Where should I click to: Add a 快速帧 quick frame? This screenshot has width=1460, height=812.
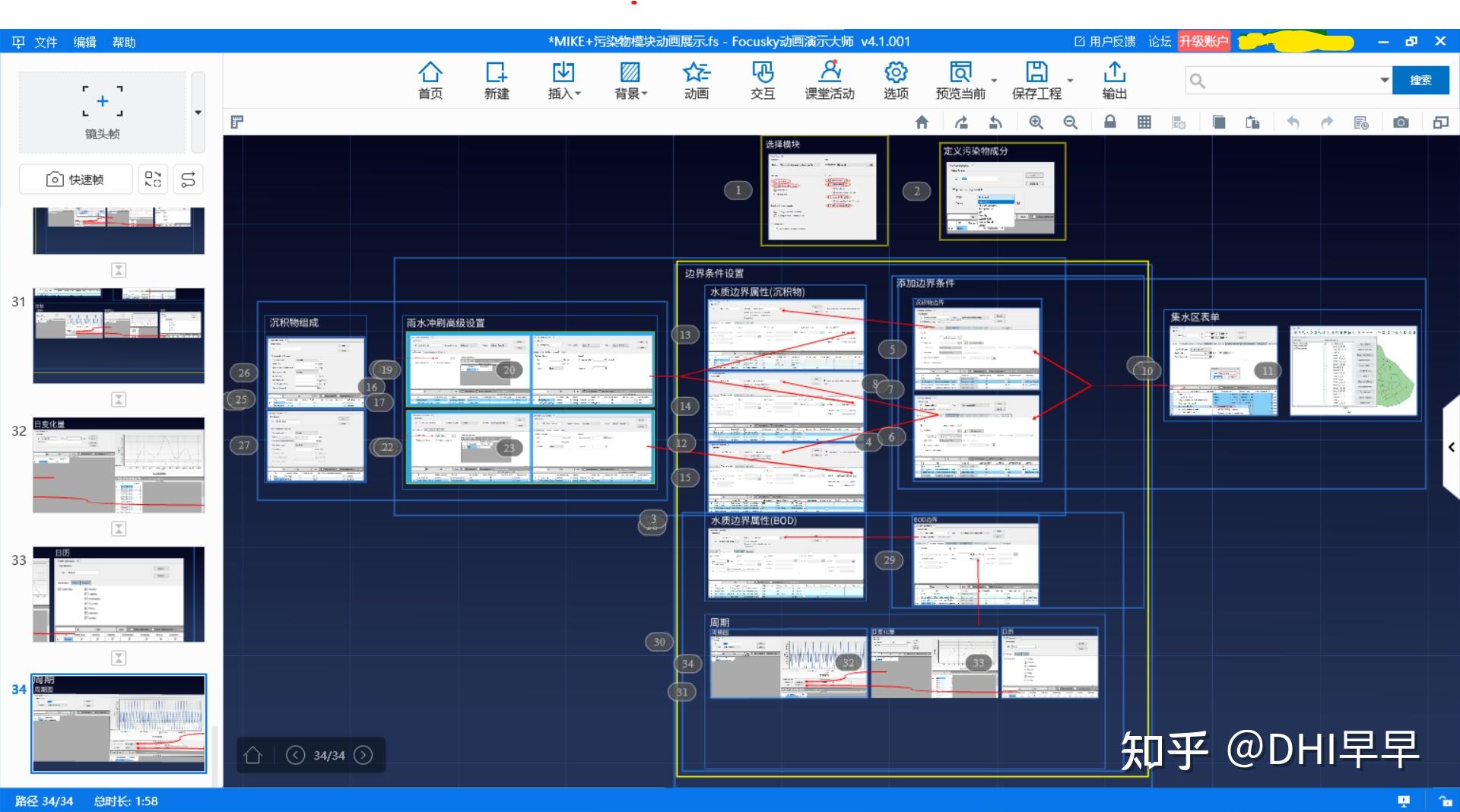76,179
